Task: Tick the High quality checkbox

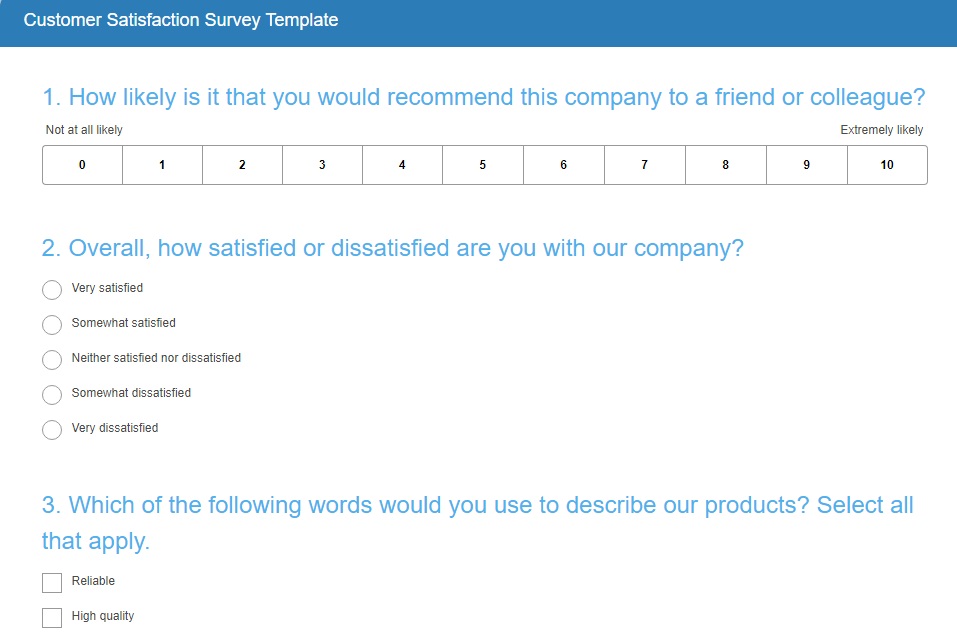Action: 52,617
